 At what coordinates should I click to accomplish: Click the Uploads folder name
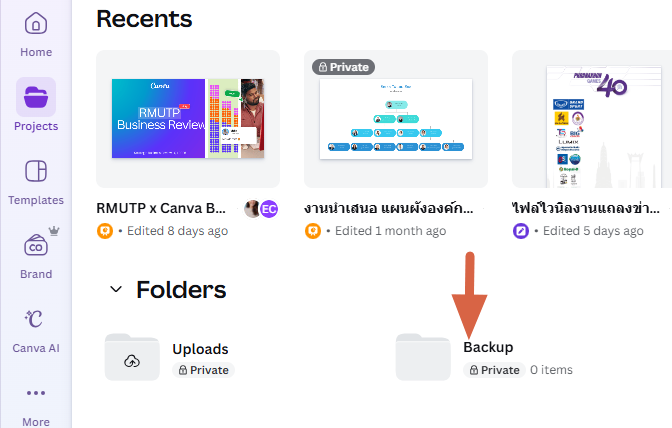coord(200,349)
